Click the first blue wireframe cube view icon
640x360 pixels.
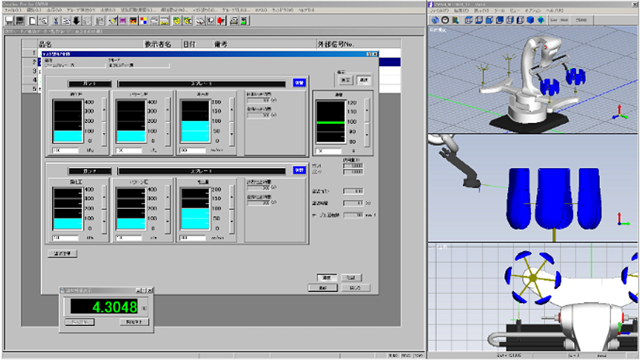pyautogui.click(x=469, y=20)
